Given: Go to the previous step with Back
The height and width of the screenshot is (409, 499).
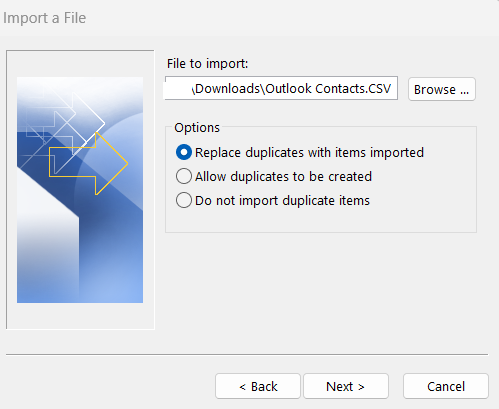Looking at the screenshot, I should [x=258, y=386].
